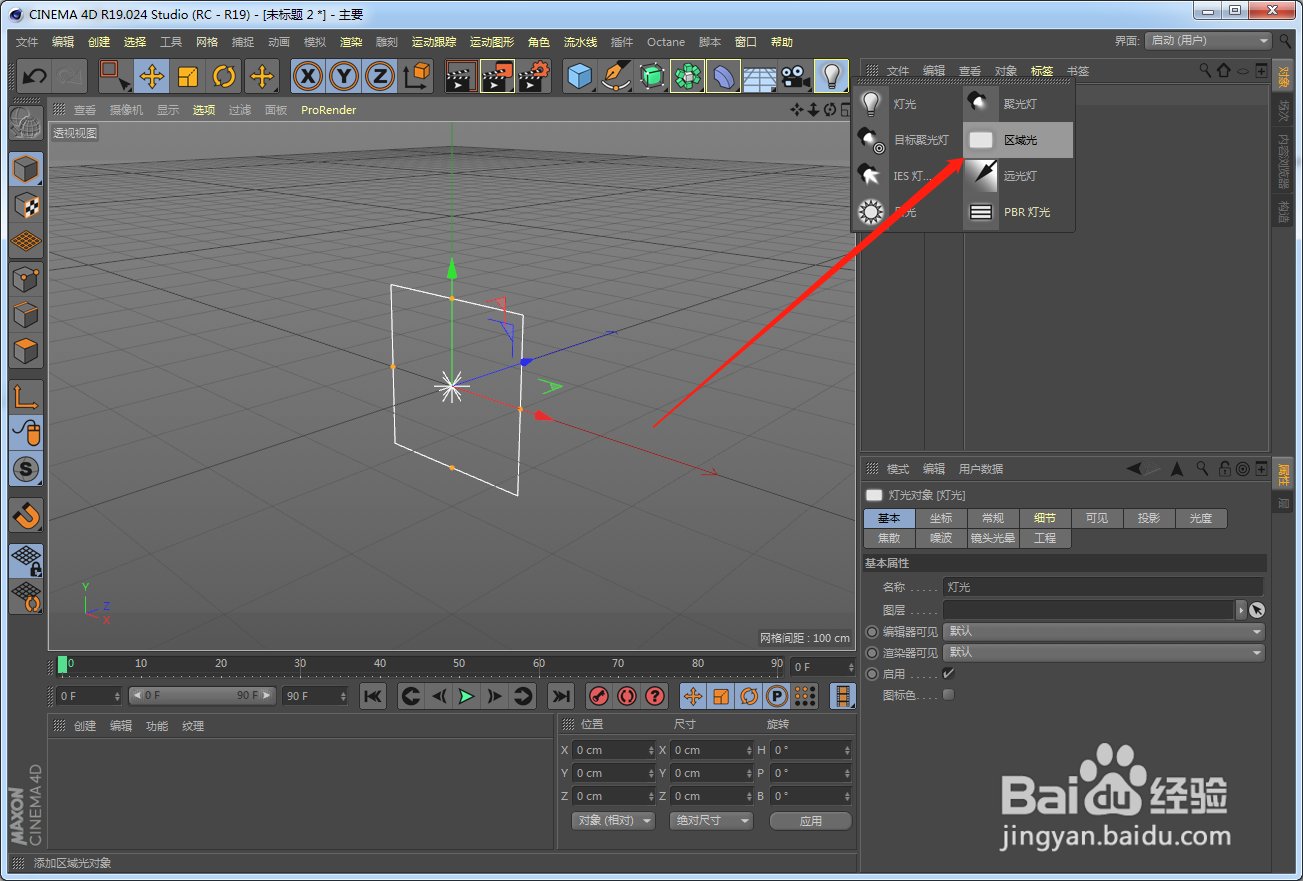The image size is (1303, 881).
Task: Enable Edges mode in left toolbar
Action: (x=26, y=315)
